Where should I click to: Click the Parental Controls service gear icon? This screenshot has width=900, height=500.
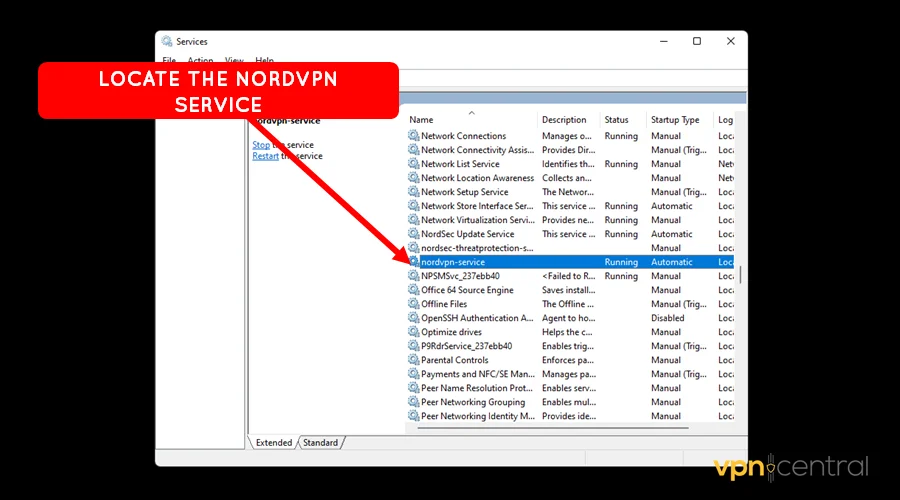tap(413, 359)
